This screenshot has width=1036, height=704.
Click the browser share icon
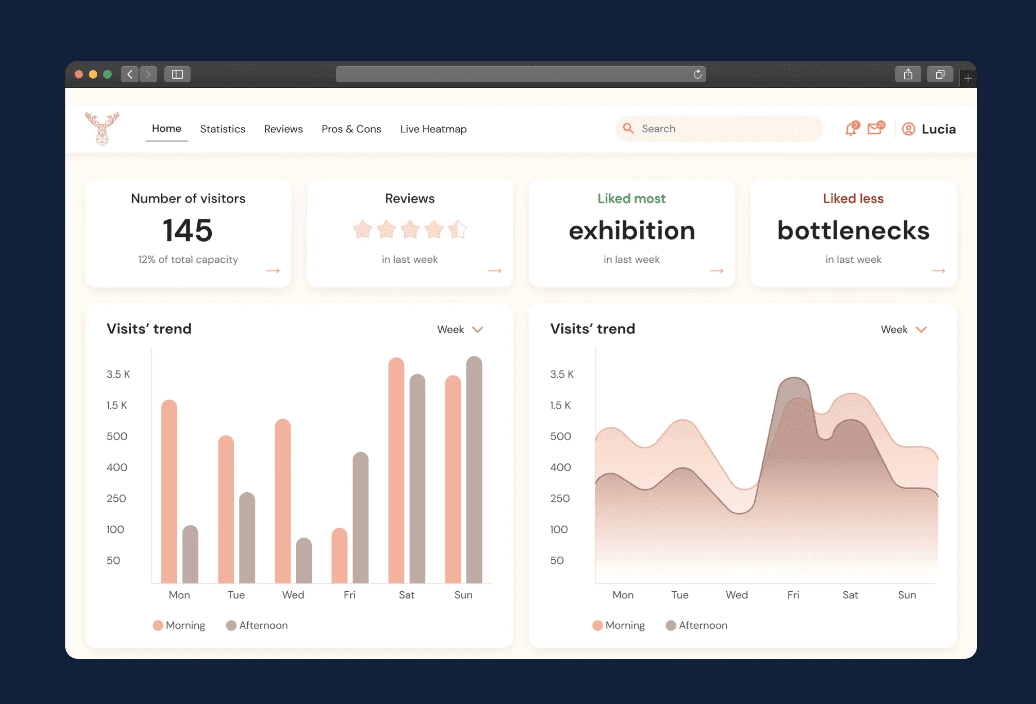click(x=908, y=74)
